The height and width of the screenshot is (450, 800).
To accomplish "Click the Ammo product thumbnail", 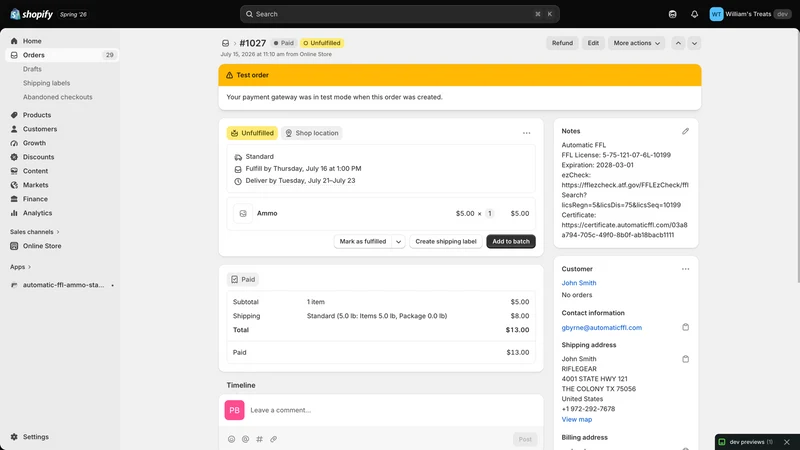I will (243, 213).
